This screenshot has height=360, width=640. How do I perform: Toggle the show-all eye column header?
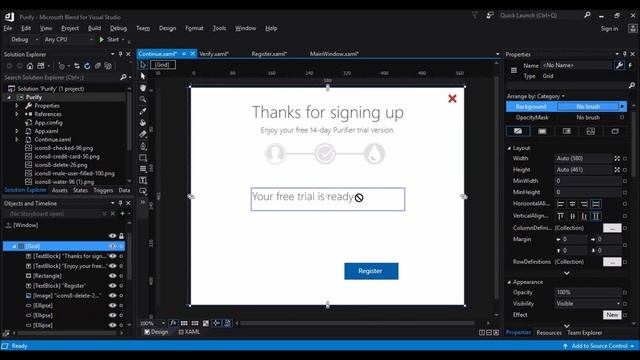[x=112, y=236]
